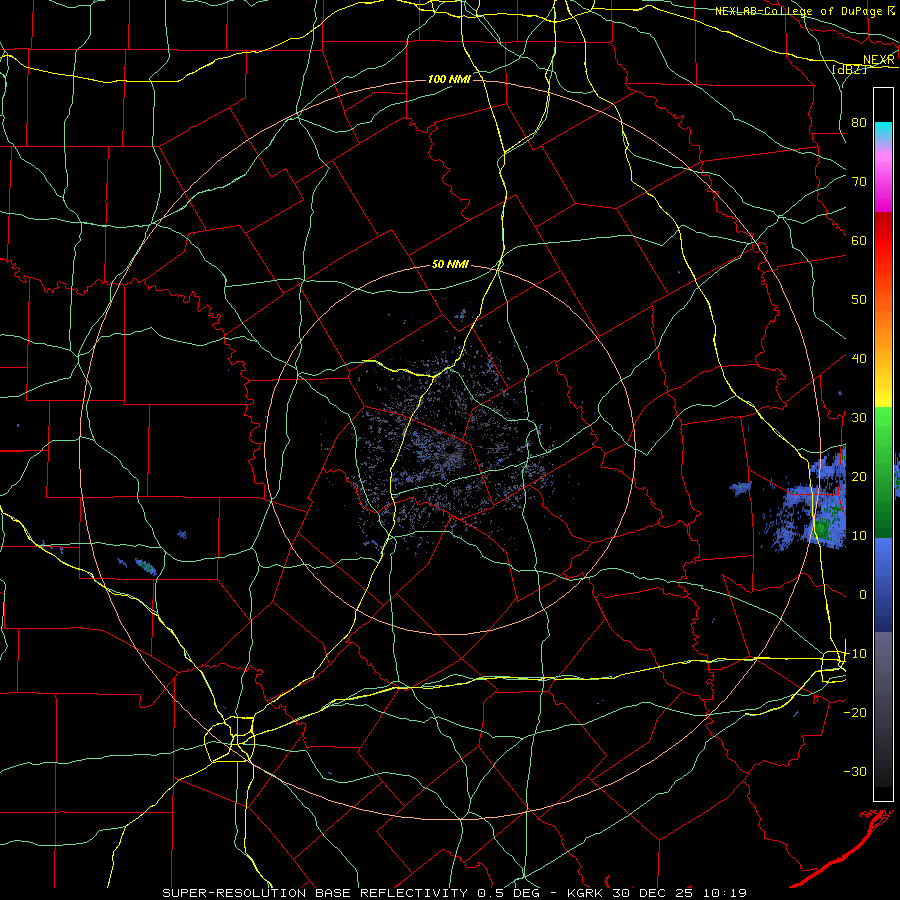Click the 50 value on the color scale
This screenshot has width=900, height=900.
[859, 300]
